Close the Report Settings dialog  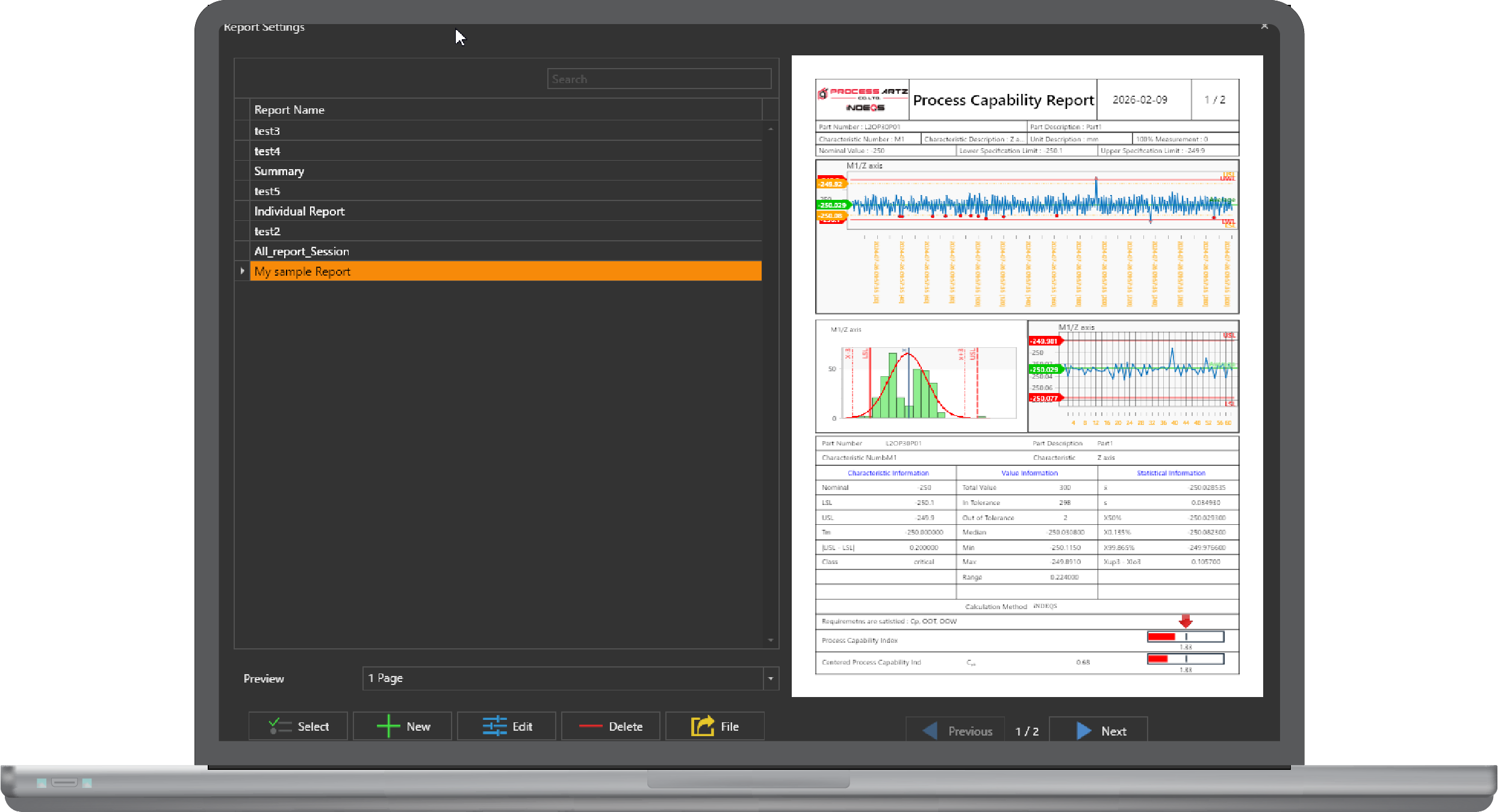tap(1264, 26)
